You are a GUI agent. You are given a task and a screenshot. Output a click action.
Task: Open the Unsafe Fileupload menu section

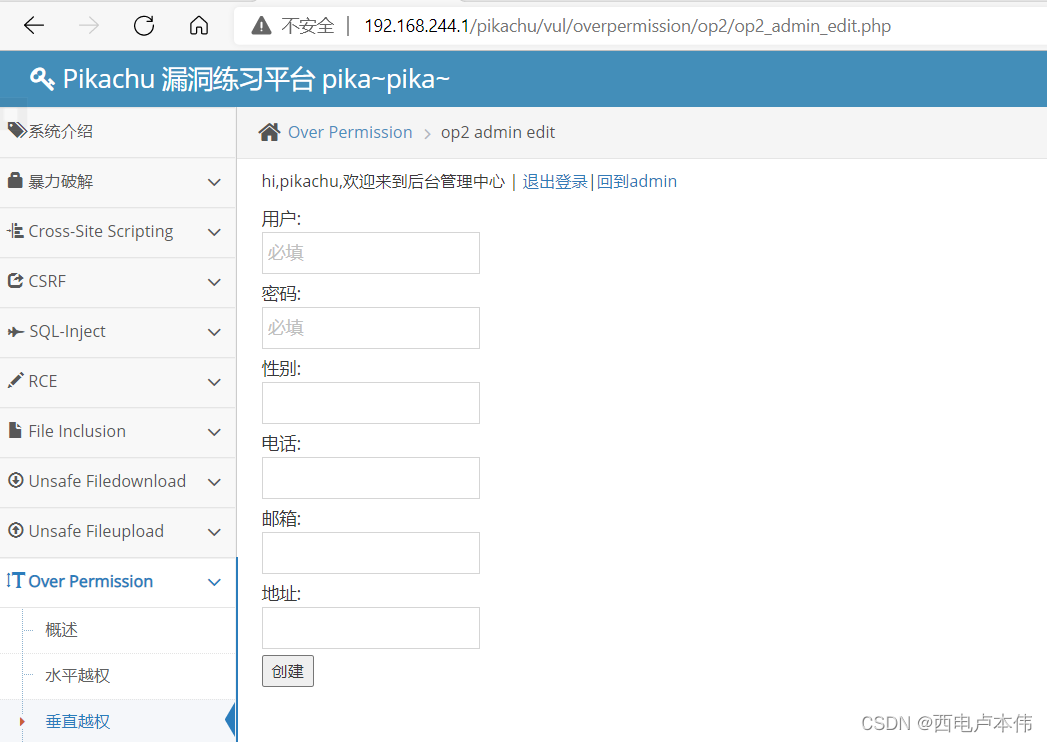click(x=118, y=532)
